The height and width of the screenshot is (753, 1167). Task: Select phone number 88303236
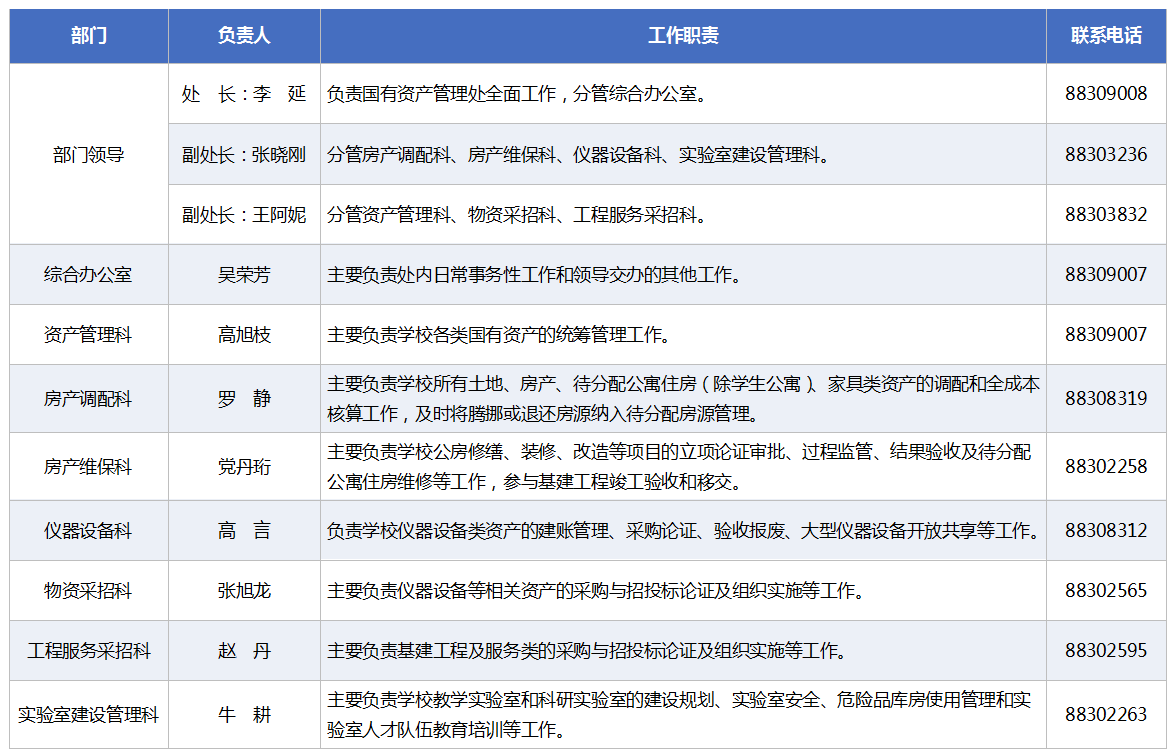(x=1106, y=155)
